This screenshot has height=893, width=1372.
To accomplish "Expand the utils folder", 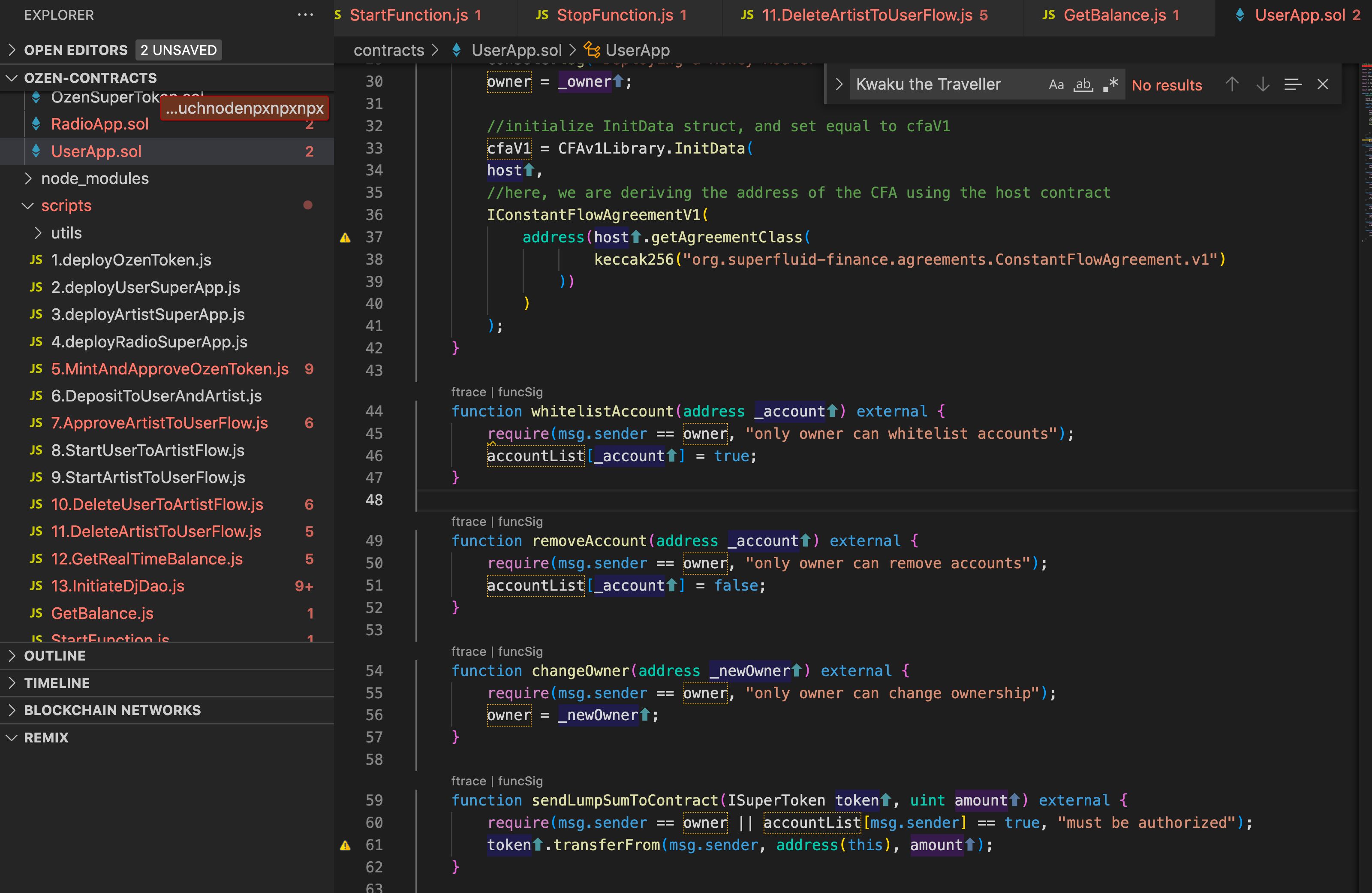I will pos(38,232).
